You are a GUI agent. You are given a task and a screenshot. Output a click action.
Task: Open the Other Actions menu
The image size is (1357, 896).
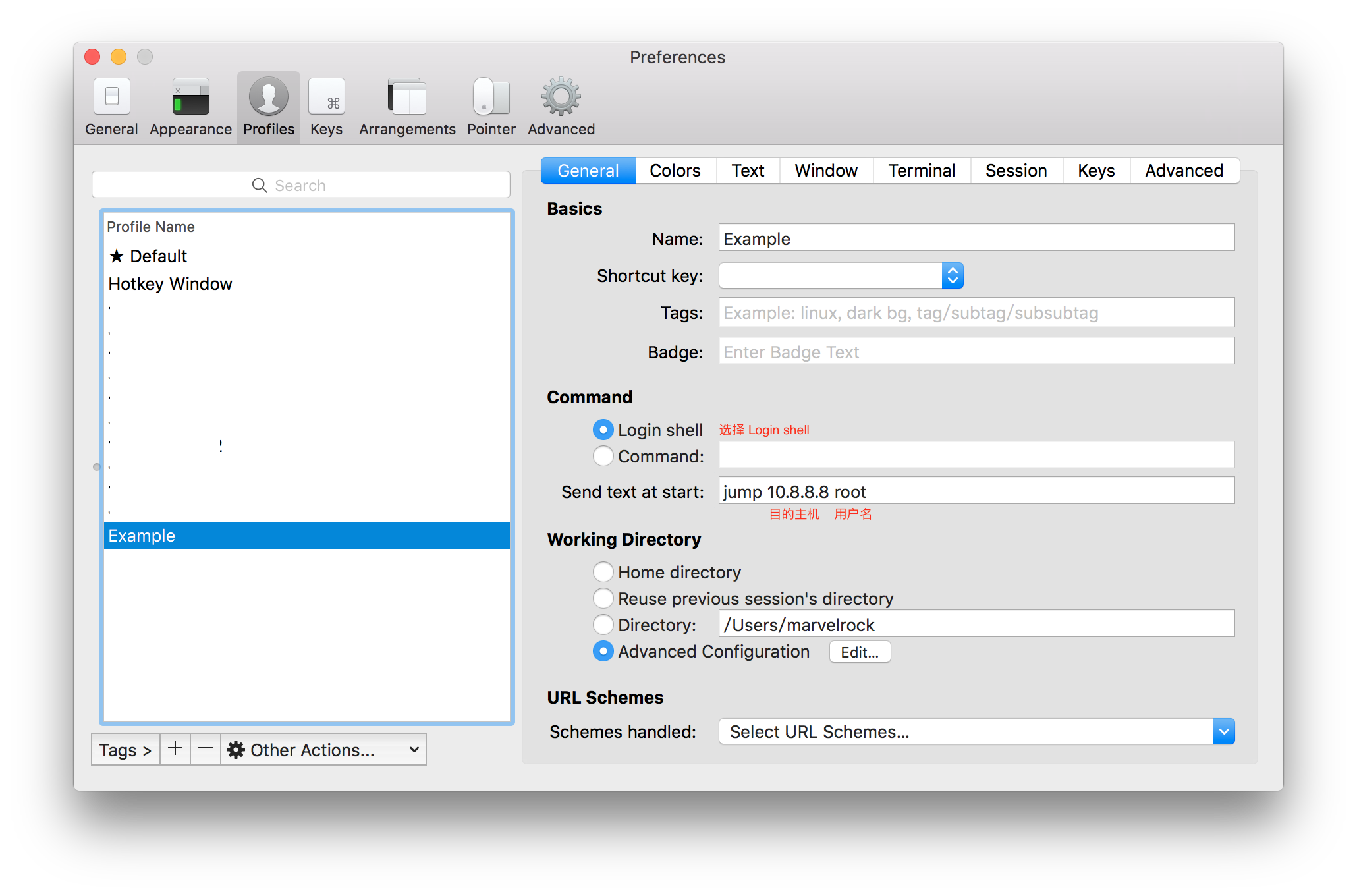click(323, 749)
